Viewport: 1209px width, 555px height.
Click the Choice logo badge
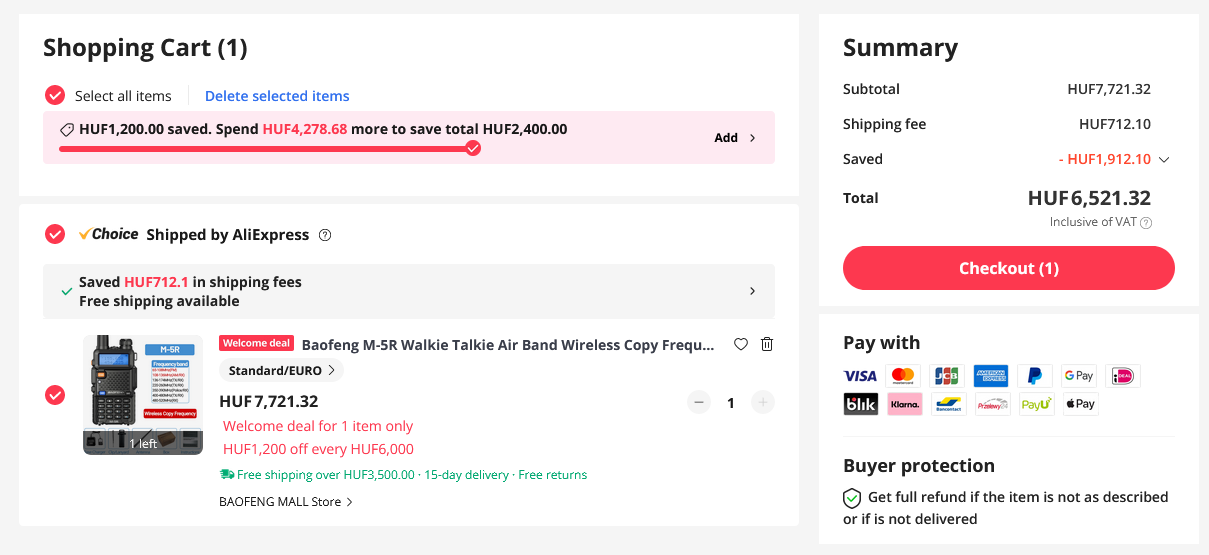click(108, 234)
